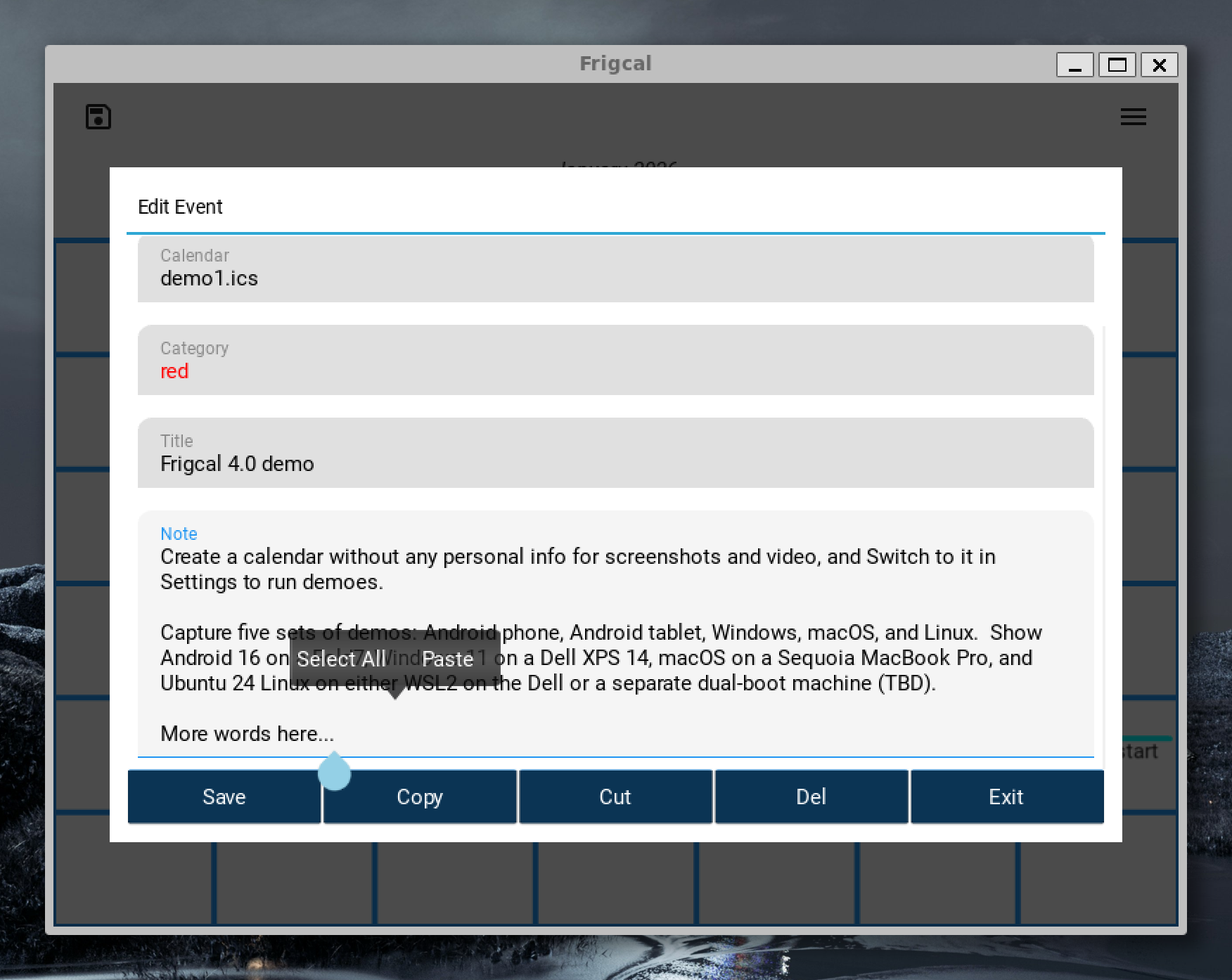Maximize the Frigcal window
Screen dimensions: 1232x980
pyautogui.click(x=1117, y=65)
